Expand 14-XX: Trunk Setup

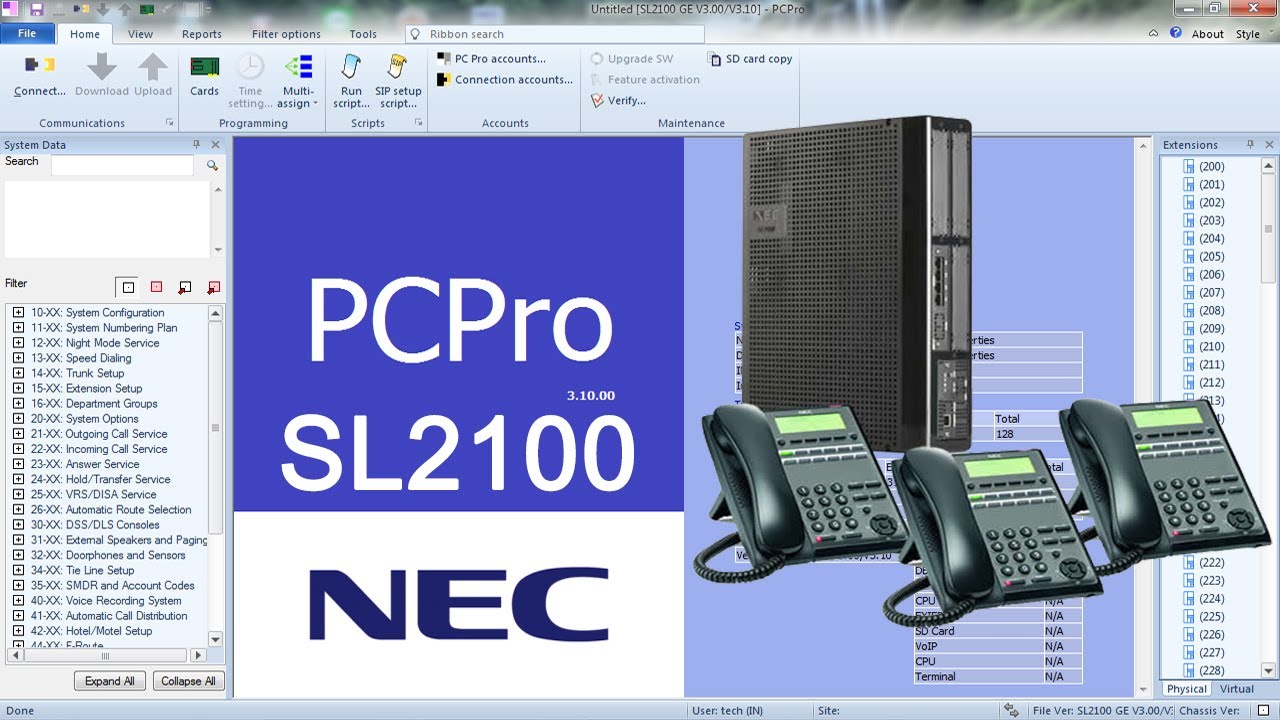coord(18,373)
